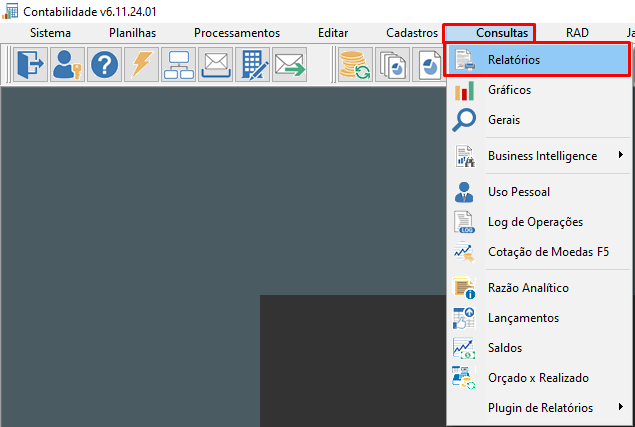Select Cotação de Moedas F5
The width and height of the screenshot is (635, 427).
point(538,252)
